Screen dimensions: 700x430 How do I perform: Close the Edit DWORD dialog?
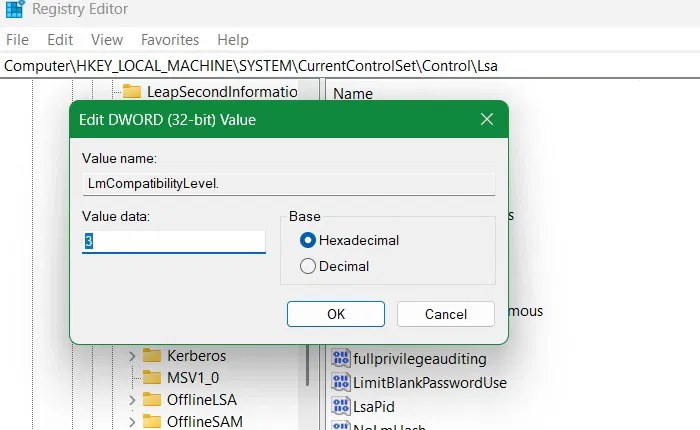pos(487,119)
